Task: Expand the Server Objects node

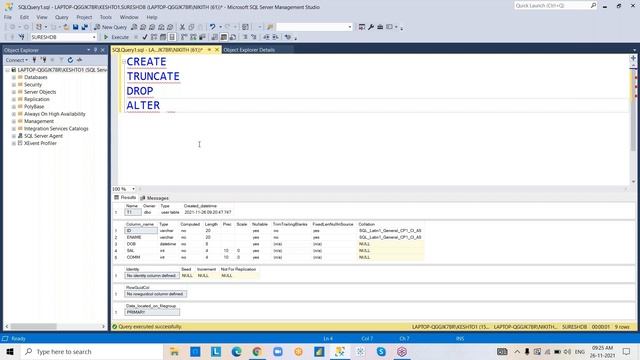Action: click(13, 92)
